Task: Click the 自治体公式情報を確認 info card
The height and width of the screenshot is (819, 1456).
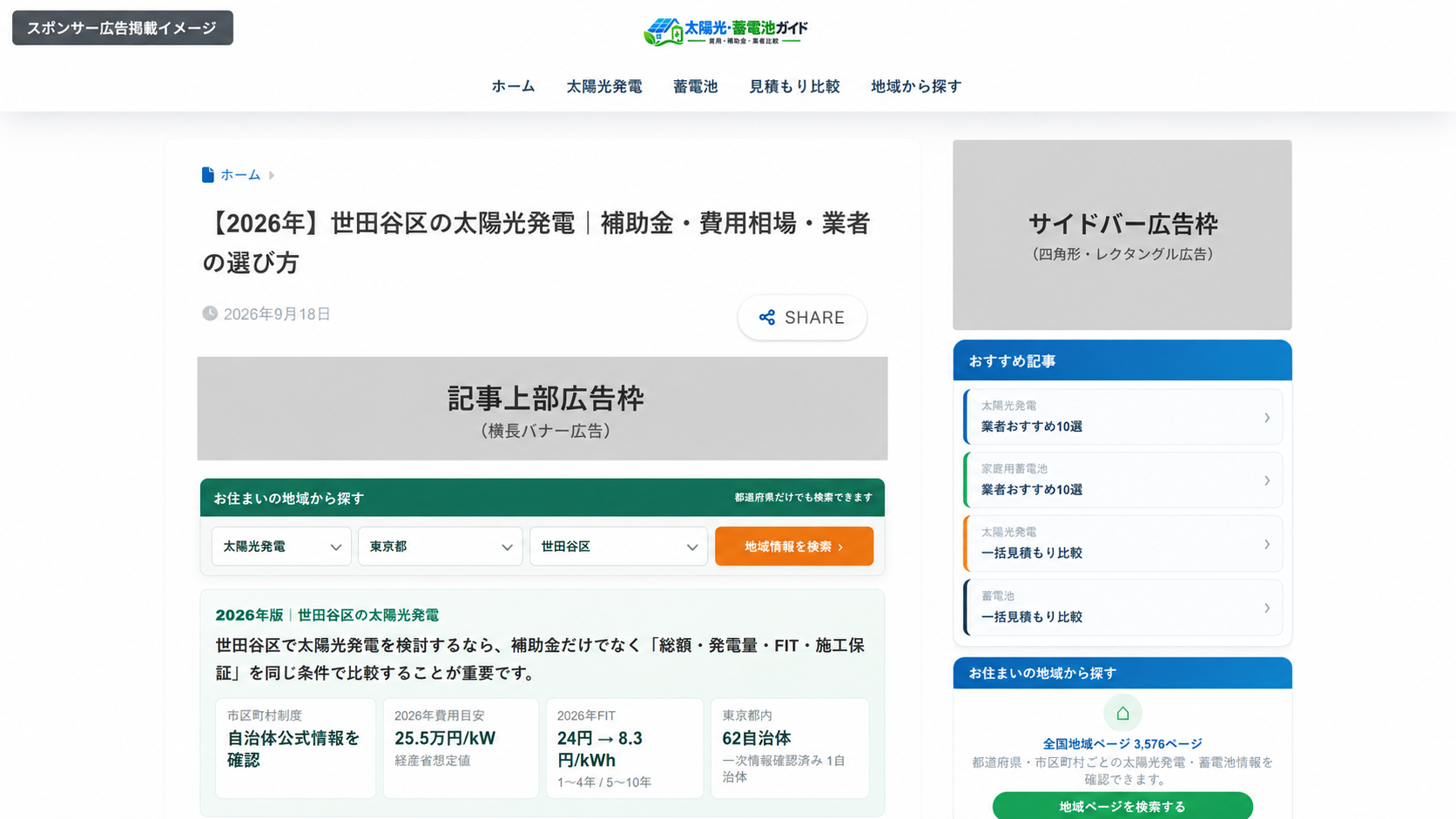Action: pyautogui.click(x=295, y=749)
